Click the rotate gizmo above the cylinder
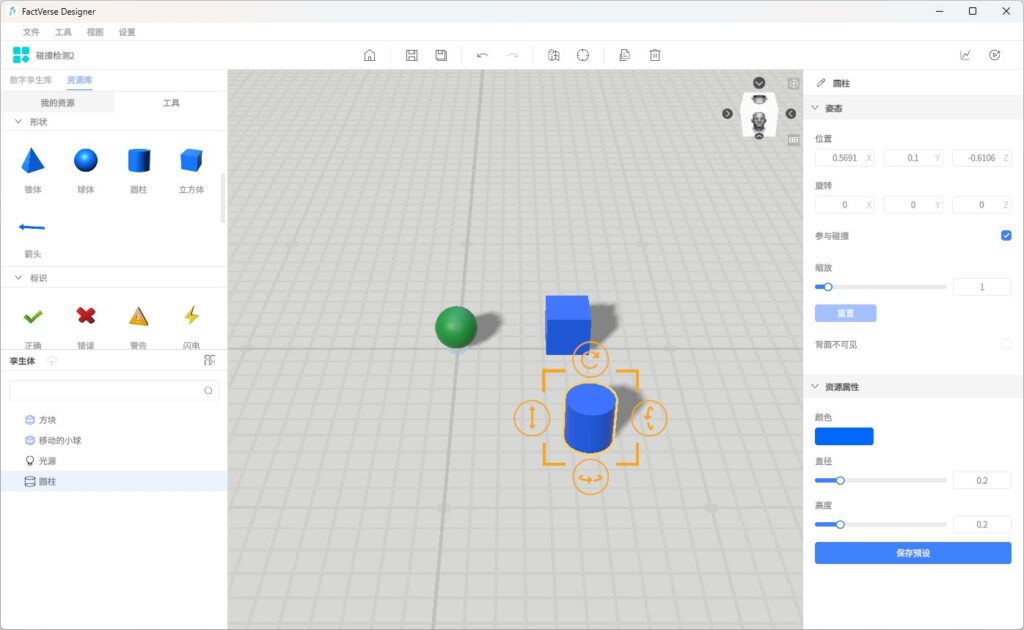Image resolution: width=1024 pixels, height=630 pixels. coord(590,358)
